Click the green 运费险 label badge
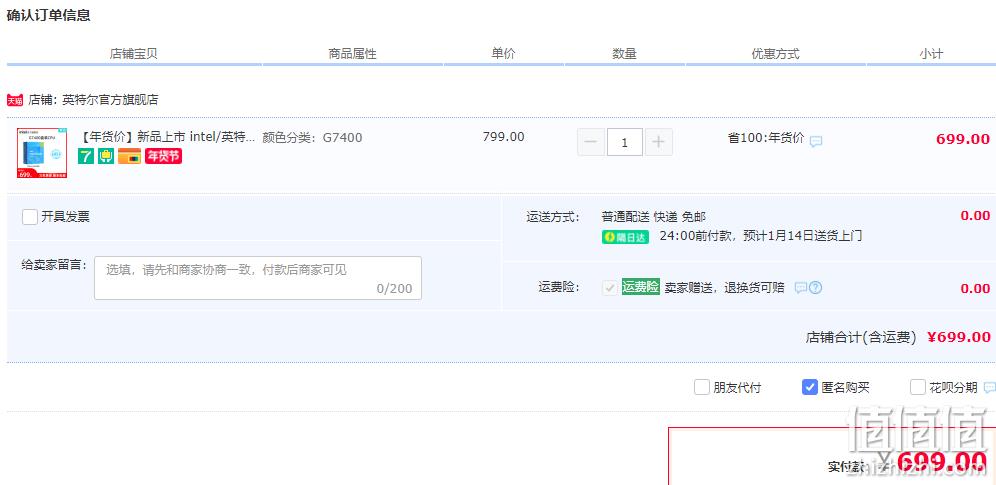This screenshot has height=485, width=996. pos(640,287)
